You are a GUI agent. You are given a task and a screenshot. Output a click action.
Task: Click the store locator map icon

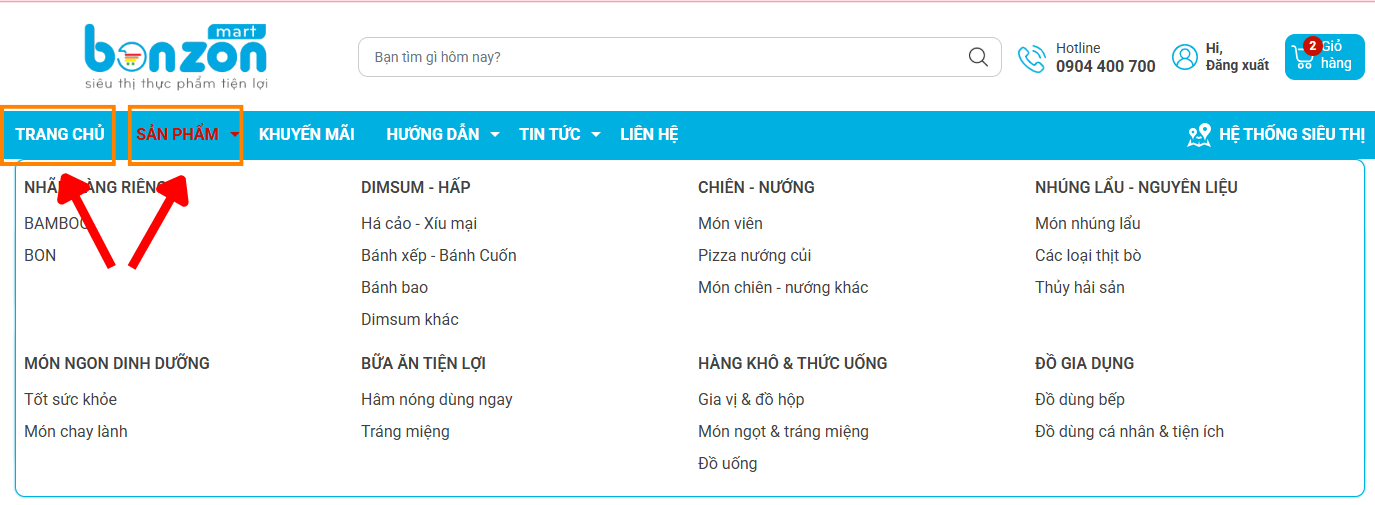click(1199, 135)
